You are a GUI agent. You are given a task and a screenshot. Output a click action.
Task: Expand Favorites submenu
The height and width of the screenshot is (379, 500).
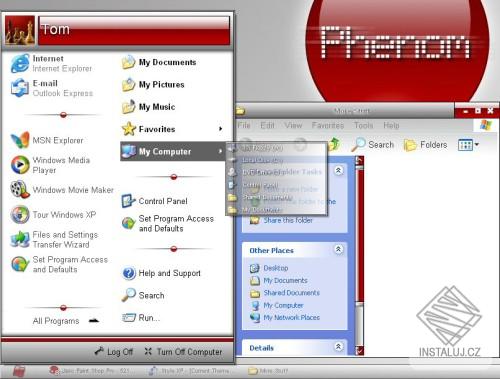(x=173, y=129)
